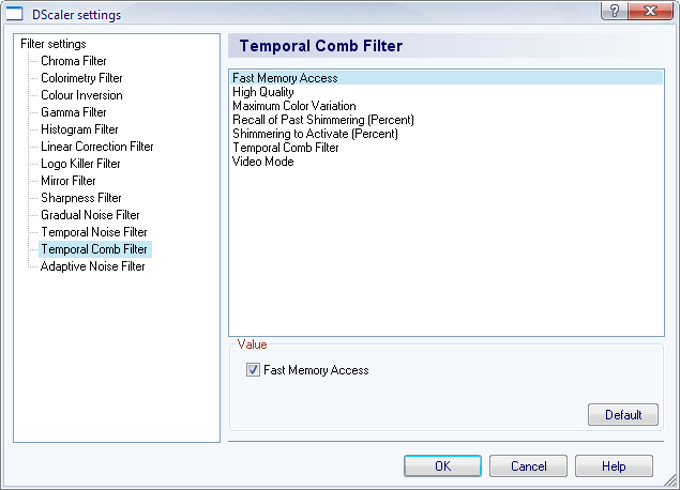Viewport: 680px width, 490px height.
Task: Open Sharpness Filter settings
Action: pos(81,198)
